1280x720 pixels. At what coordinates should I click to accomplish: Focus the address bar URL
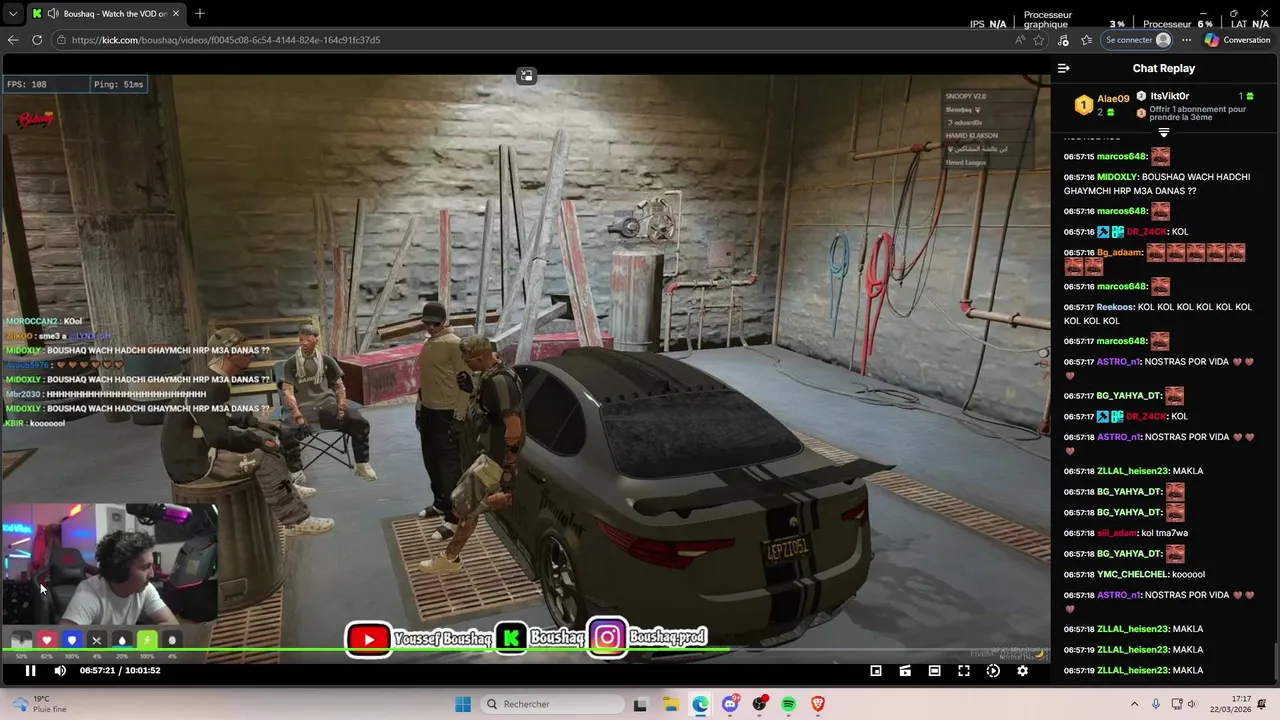click(x=226, y=40)
